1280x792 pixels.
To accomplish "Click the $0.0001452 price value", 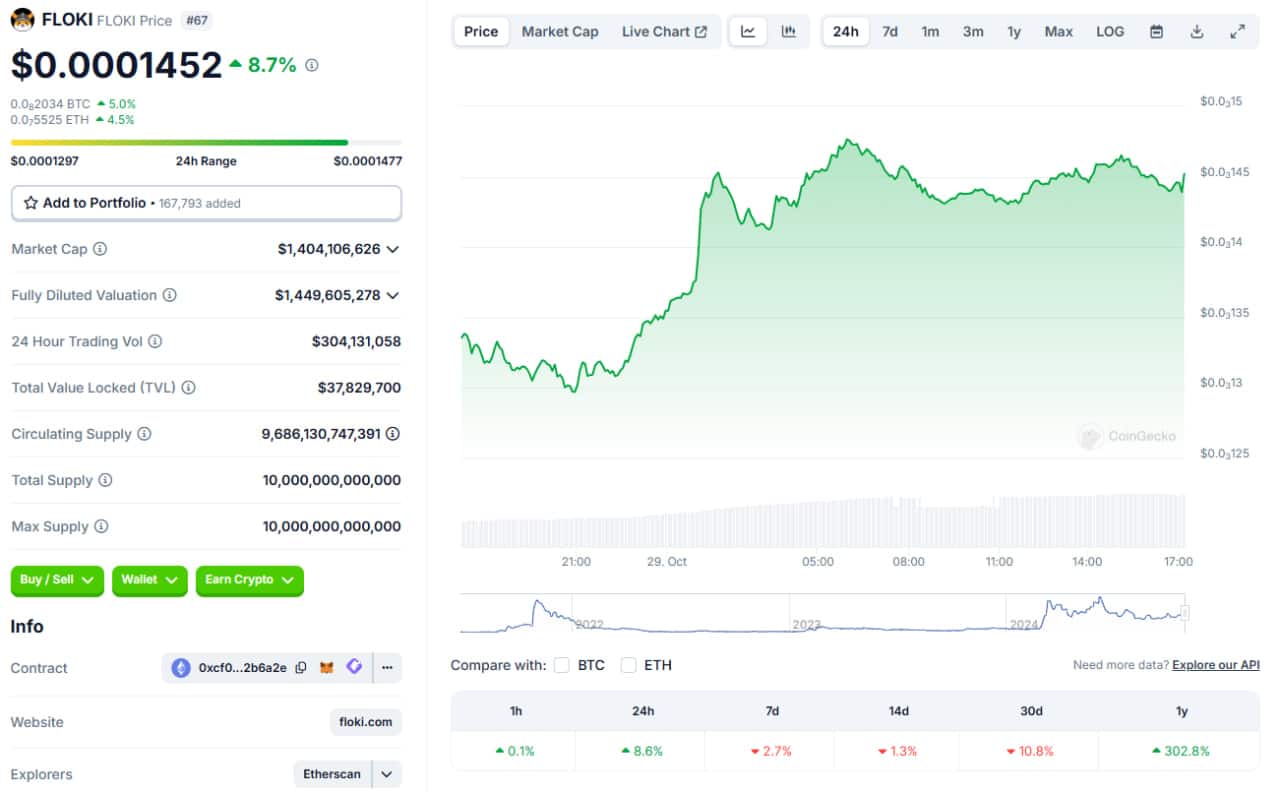I will [116, 65].
